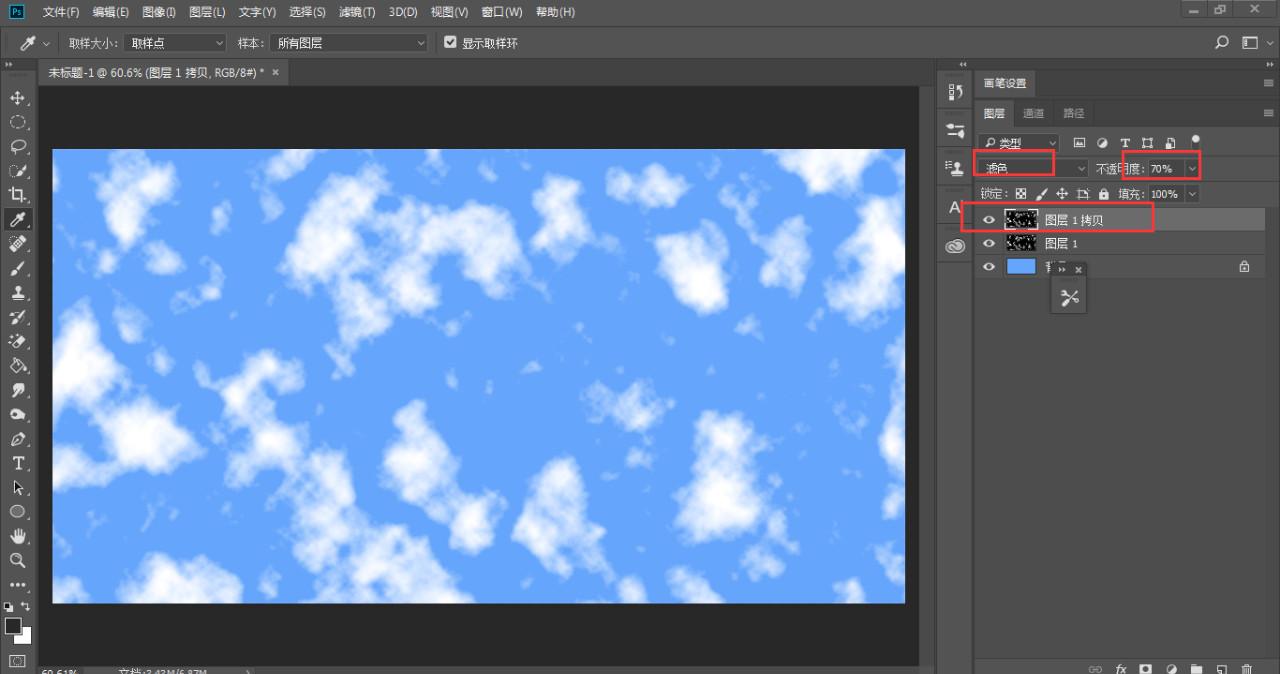Add a layer style with fx
Image resolution: width=1280 pixels, height=674 pixels.
click(1121, 669)
